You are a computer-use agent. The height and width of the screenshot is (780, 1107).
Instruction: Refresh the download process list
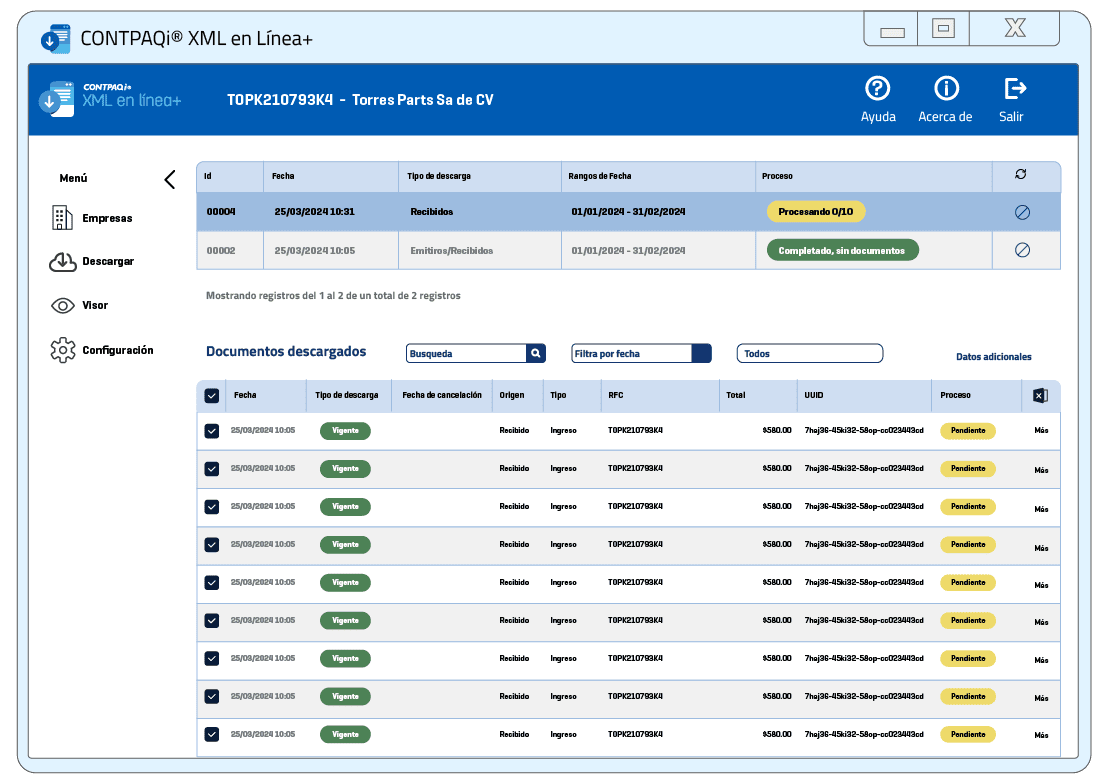tap(1020, 175)
